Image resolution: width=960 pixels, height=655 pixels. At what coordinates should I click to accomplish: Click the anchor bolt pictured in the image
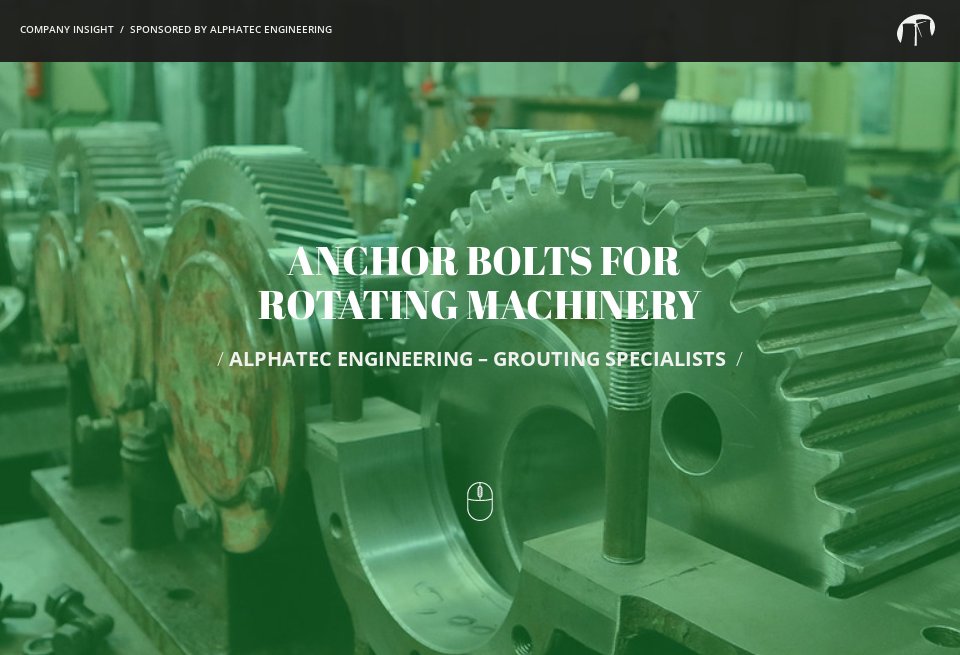click(623, 450)
